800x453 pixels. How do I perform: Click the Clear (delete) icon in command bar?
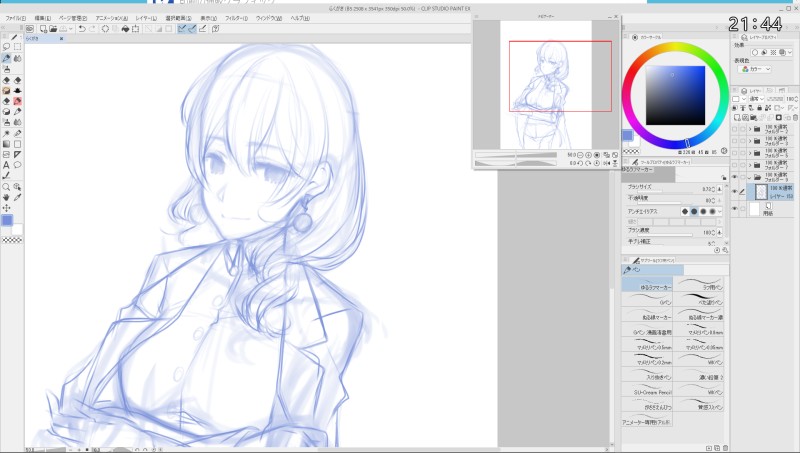(105, 29)
